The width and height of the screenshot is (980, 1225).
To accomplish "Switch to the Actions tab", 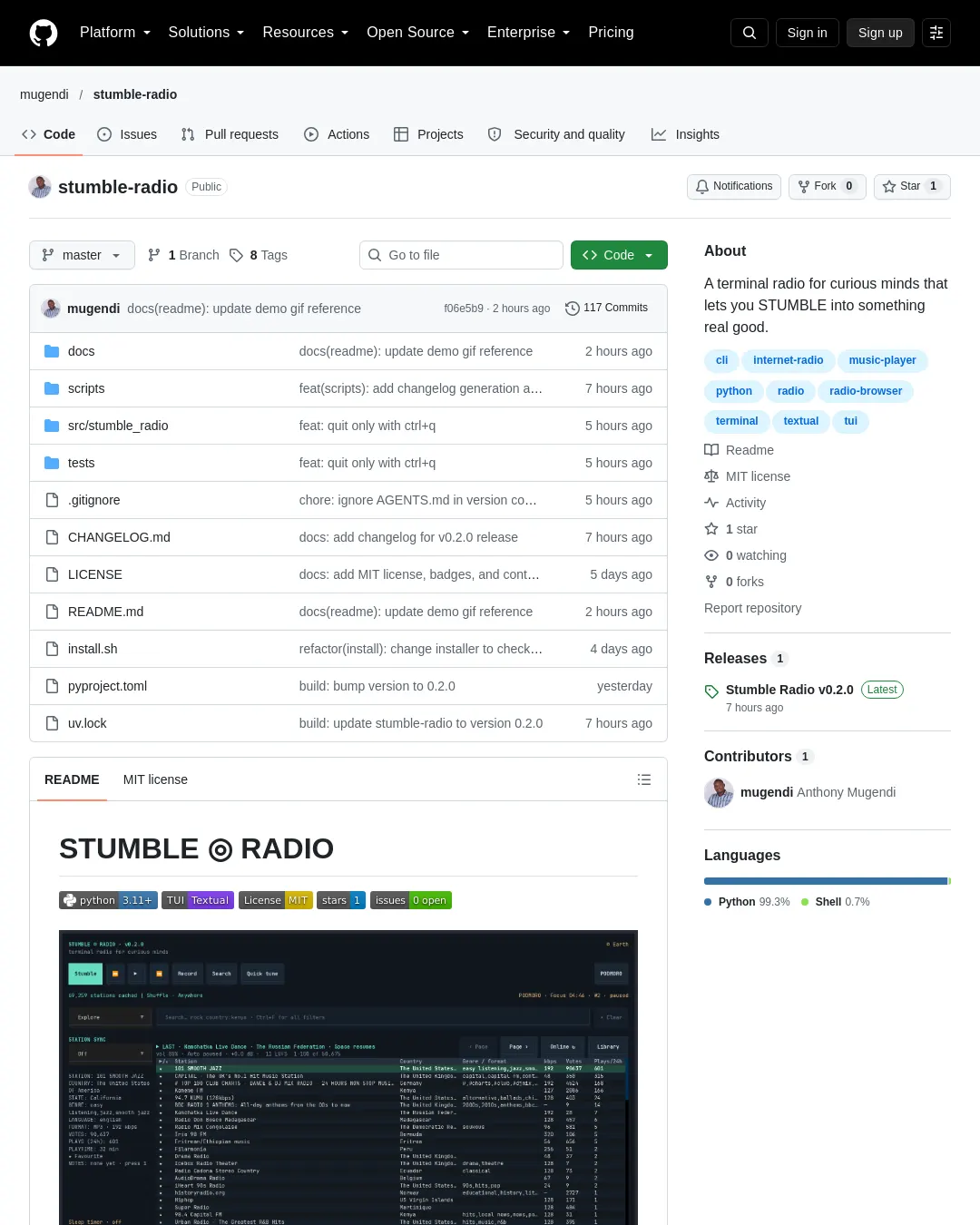I will (337, 134).
